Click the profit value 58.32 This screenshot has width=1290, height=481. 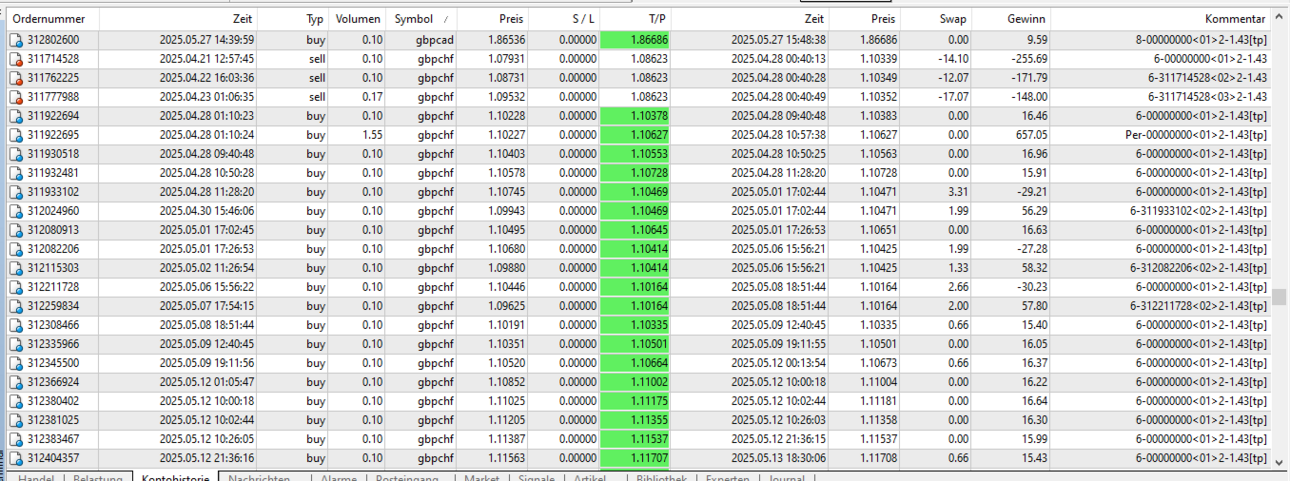(x=1033, y=269)
